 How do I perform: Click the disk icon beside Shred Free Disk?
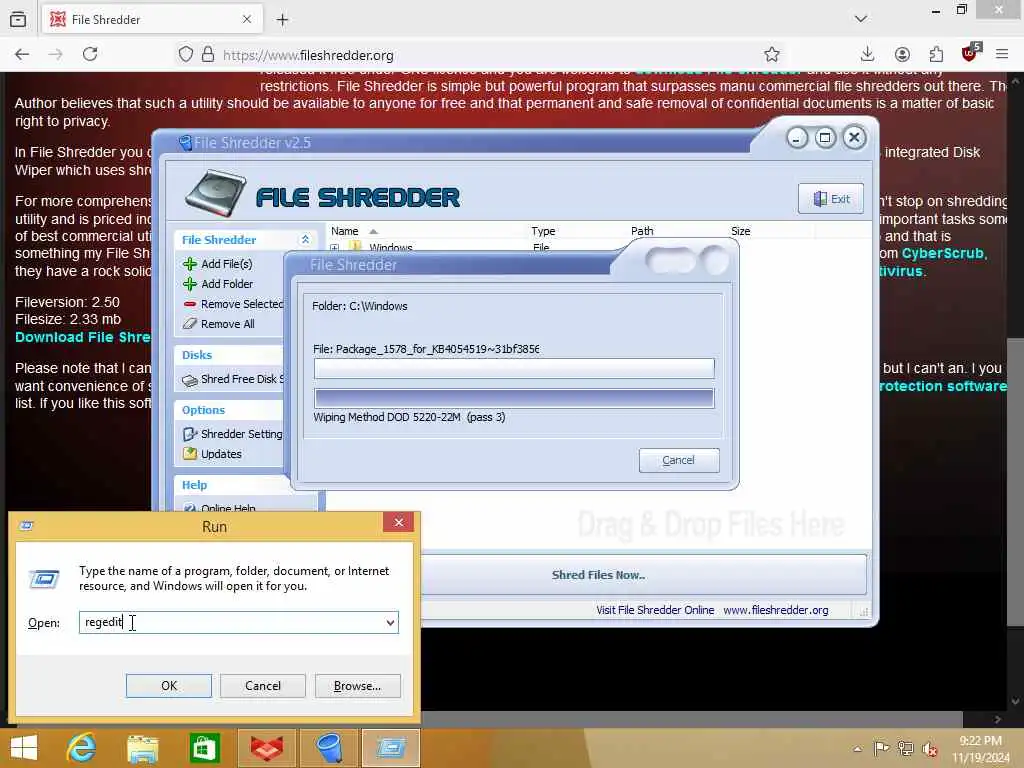coord(190,380)
